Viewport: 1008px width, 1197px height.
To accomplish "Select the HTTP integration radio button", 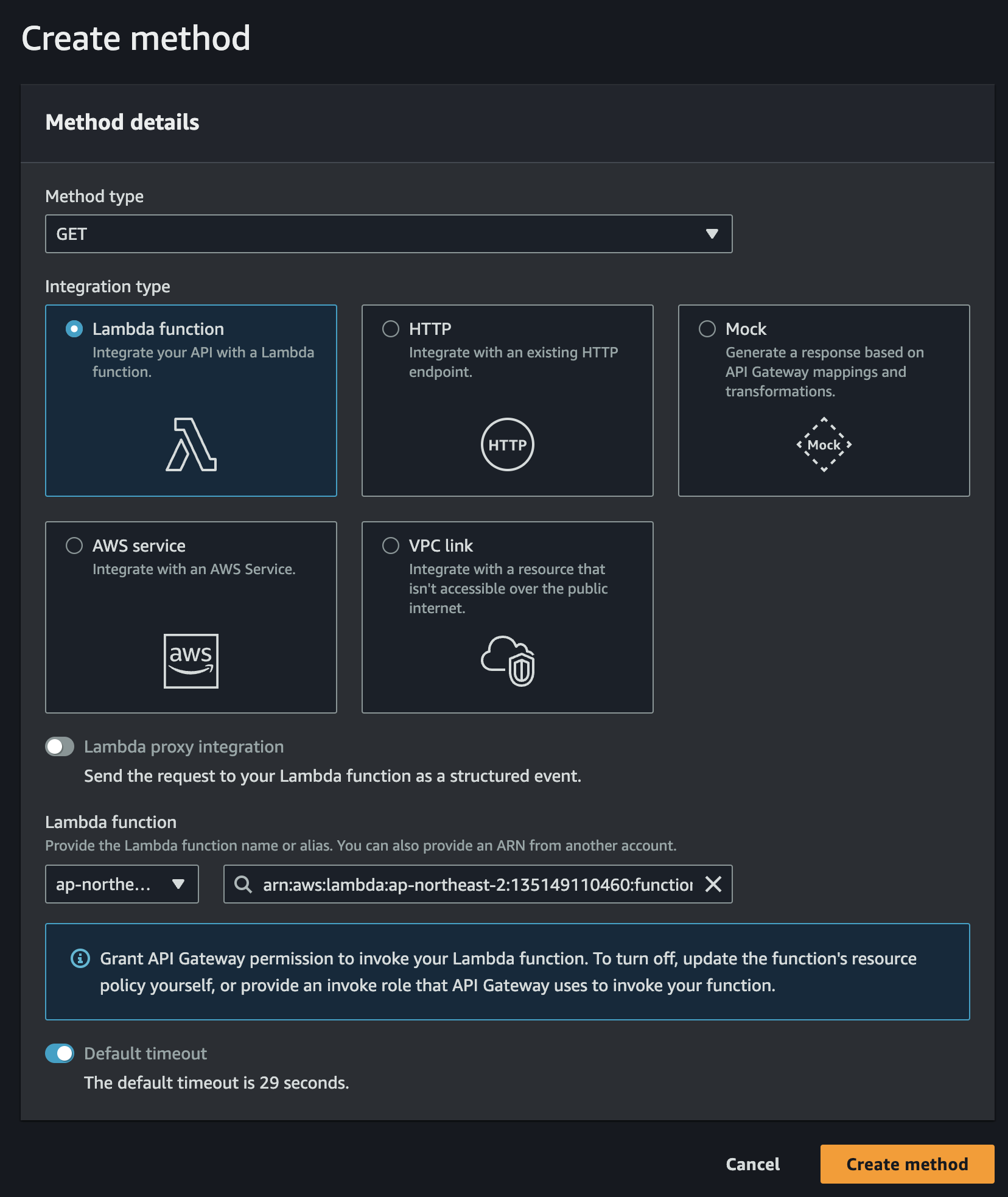I will (391, 329).
